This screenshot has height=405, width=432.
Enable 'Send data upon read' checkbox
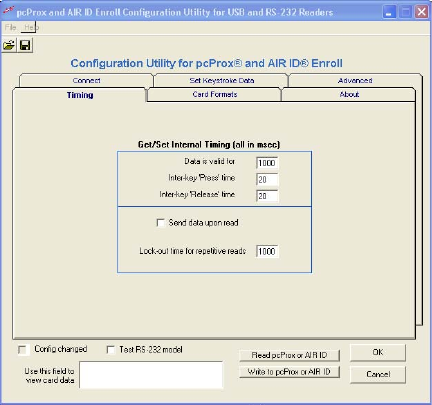coord(161,223)
